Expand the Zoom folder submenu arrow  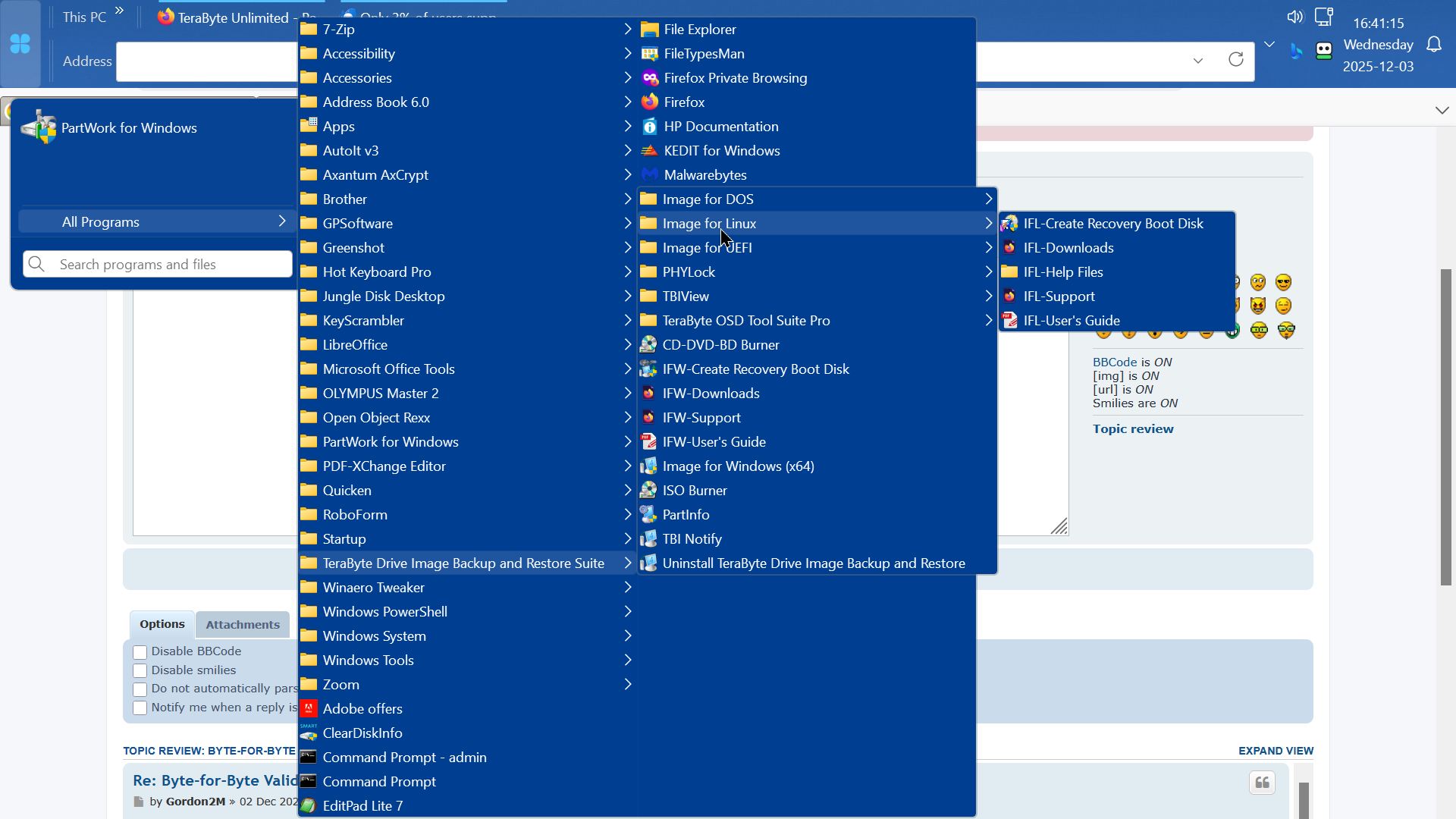[x=627, y=685]
